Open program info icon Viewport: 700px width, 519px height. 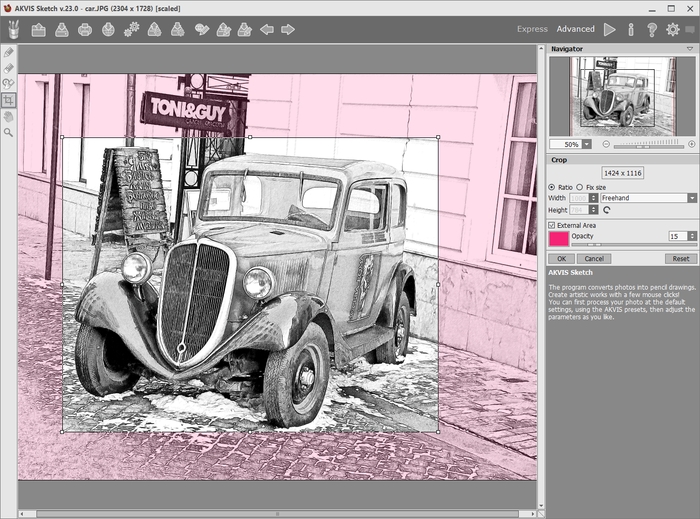(x=631, y=29)
